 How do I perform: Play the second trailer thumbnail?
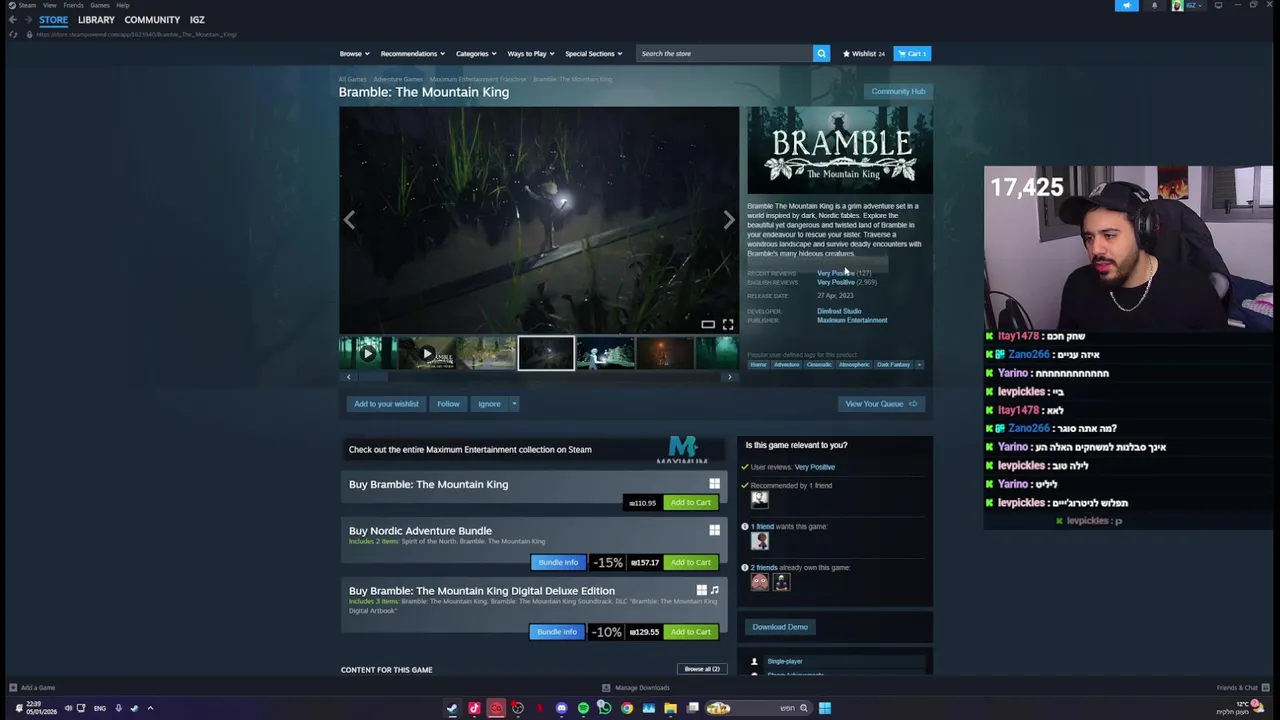[x=427, y=353]
